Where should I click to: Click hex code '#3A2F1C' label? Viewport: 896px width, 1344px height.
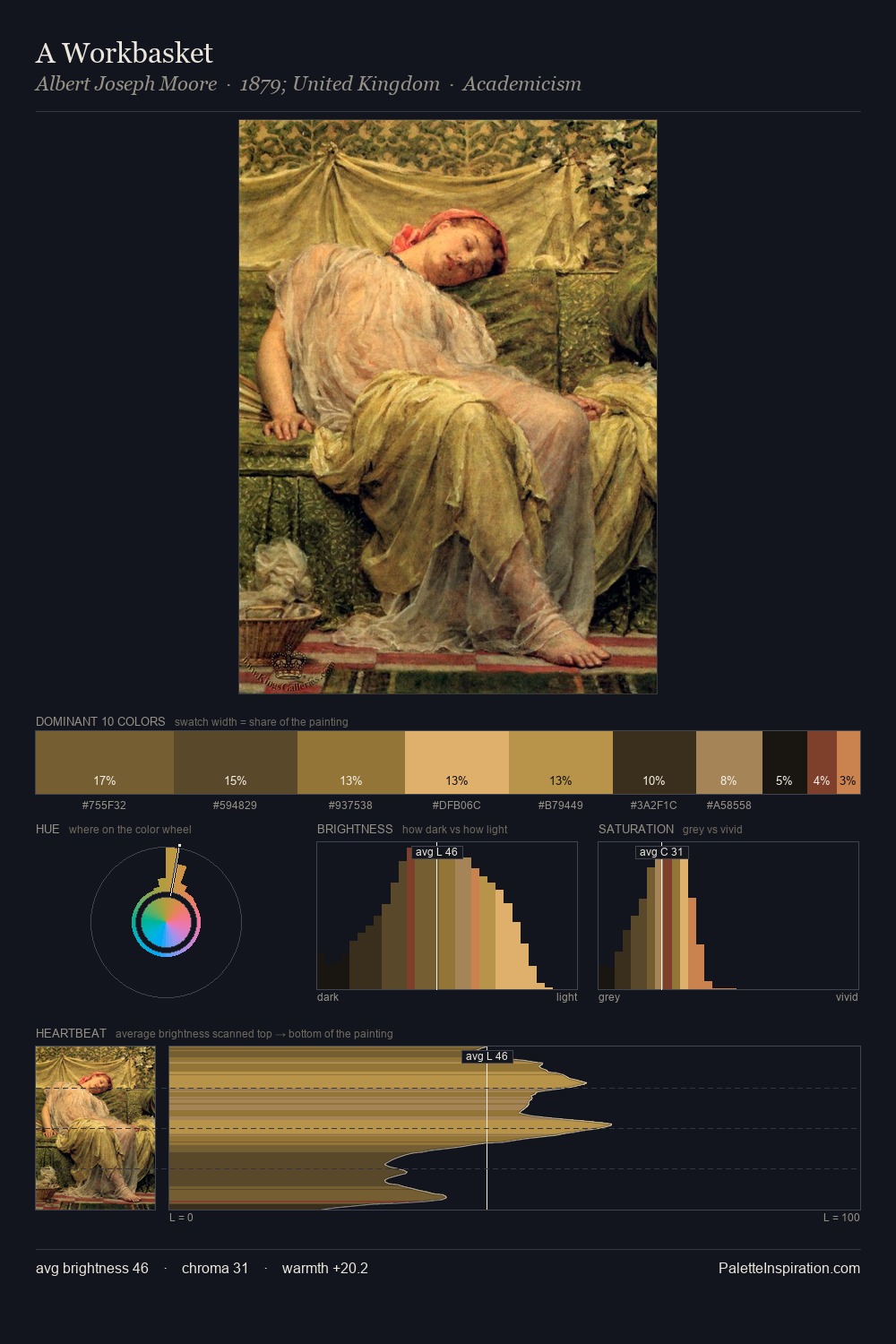coord(653,805)
